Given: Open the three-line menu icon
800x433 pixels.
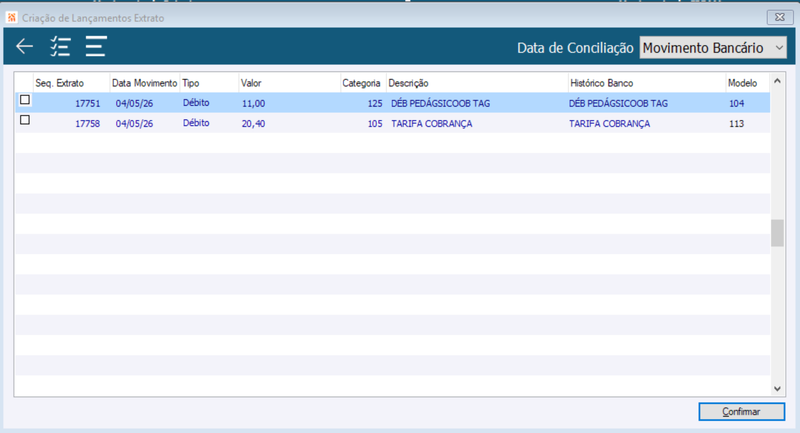Looking at the screenshot, I should 96,46.
